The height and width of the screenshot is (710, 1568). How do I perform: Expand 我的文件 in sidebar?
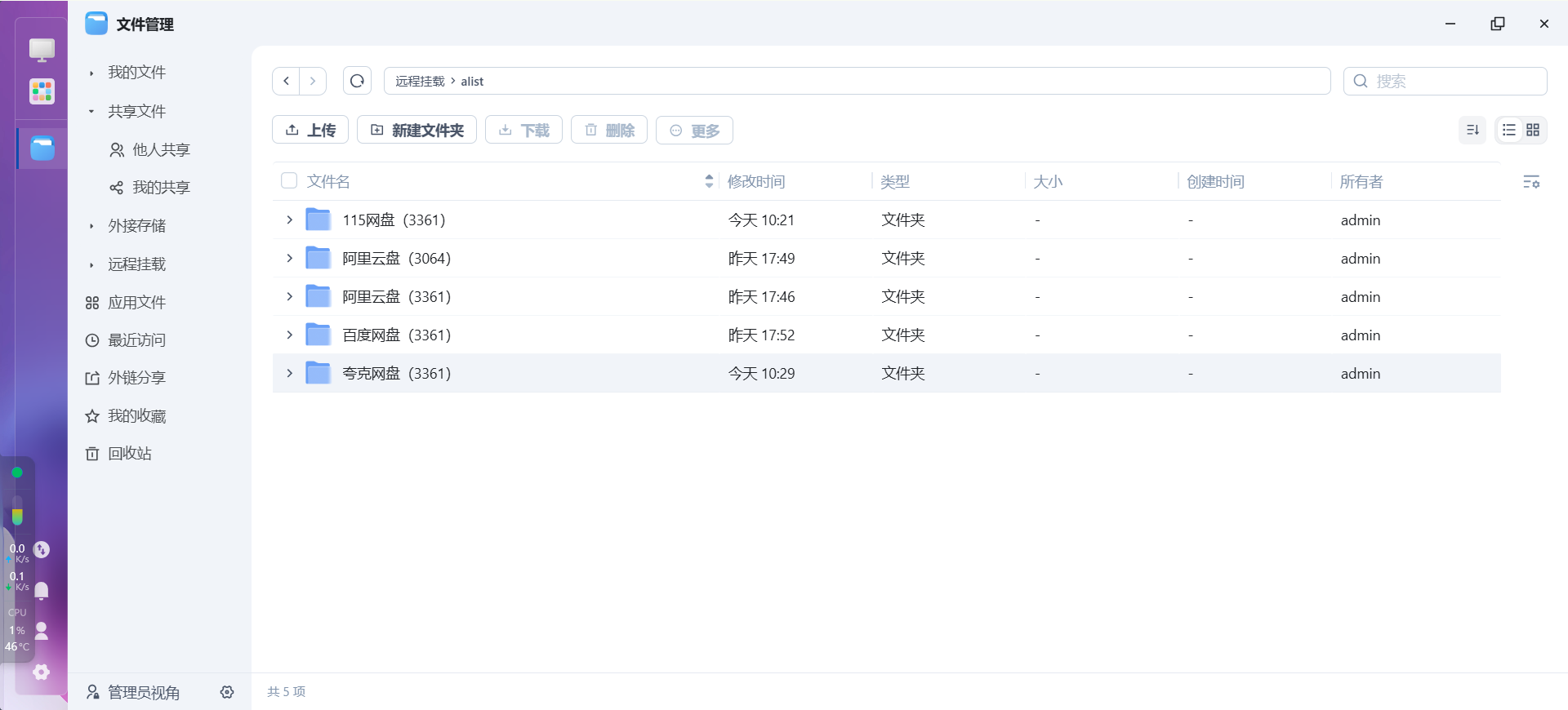[91, 73]
